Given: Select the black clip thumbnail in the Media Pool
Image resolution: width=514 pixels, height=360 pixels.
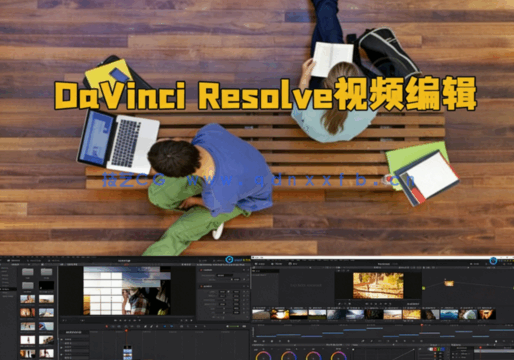Looking at the screenshot, I should 47,285.
